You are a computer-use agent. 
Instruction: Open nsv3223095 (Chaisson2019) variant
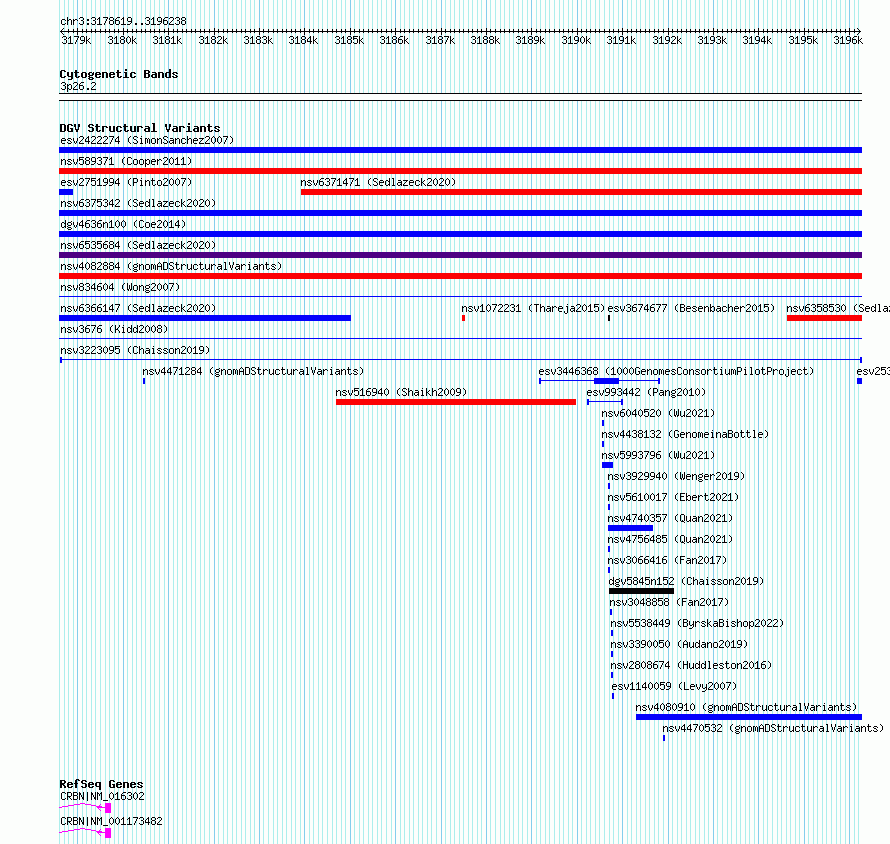point(135,350)
